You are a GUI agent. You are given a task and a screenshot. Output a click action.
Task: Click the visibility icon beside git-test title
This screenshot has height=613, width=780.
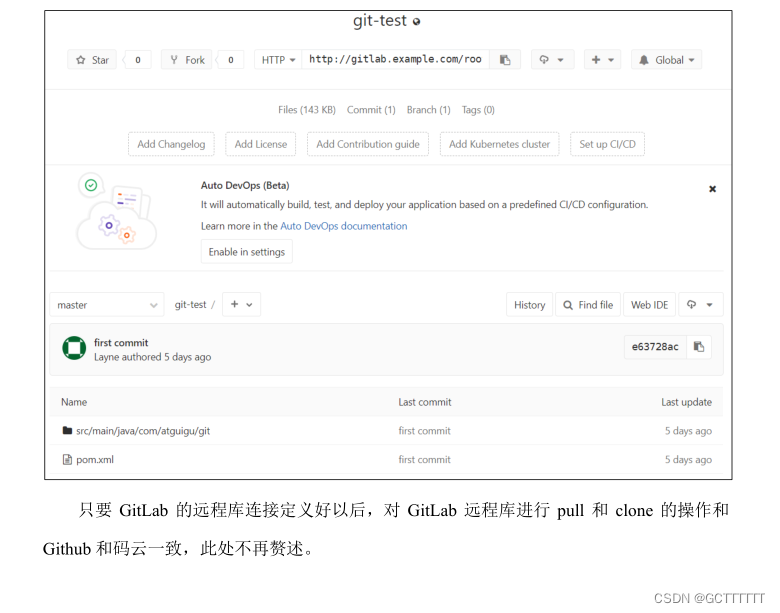click(416, 21)
